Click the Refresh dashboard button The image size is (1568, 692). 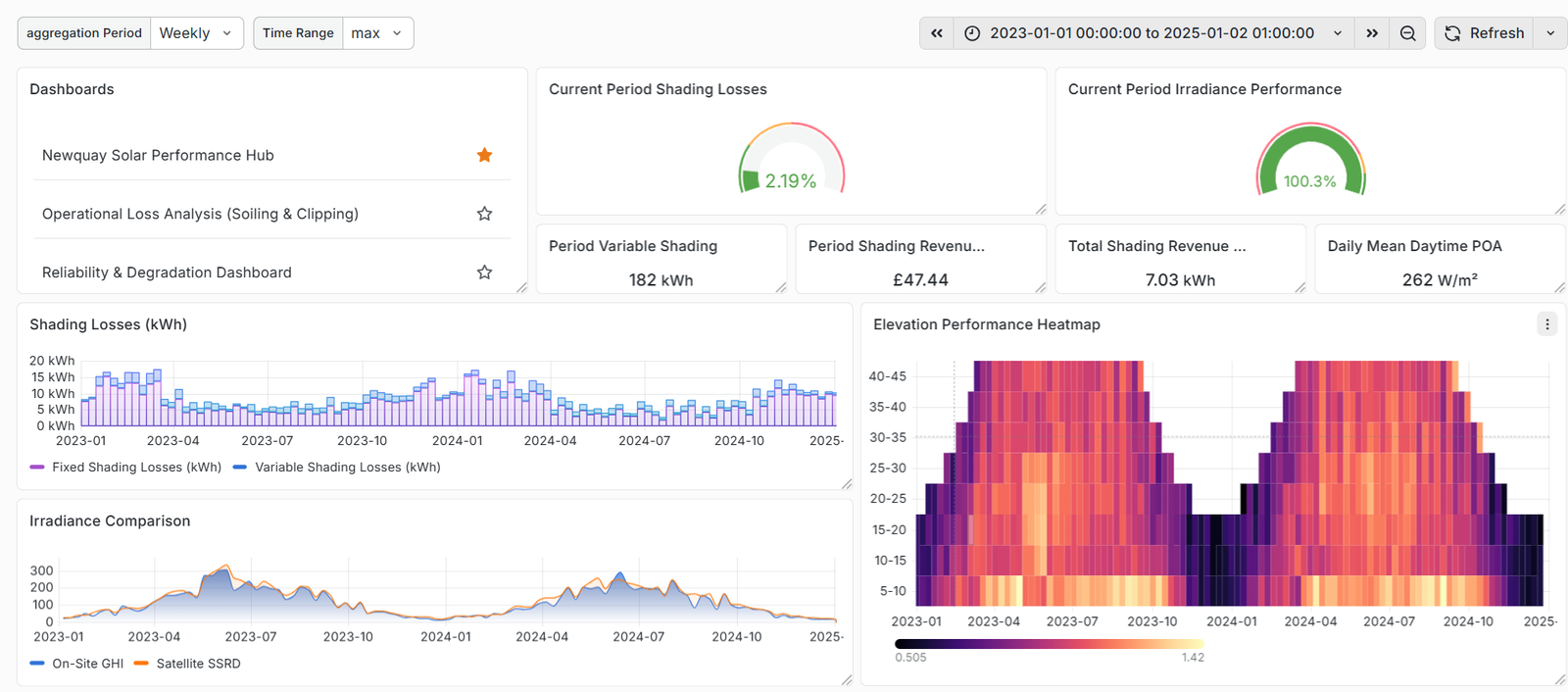click(1484, 33)
